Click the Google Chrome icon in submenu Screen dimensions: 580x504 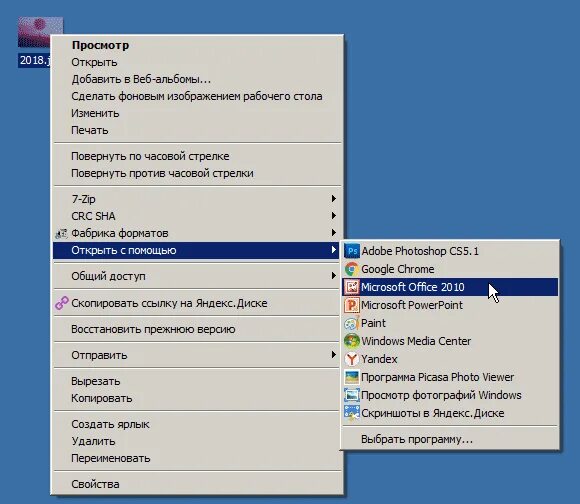351,269
